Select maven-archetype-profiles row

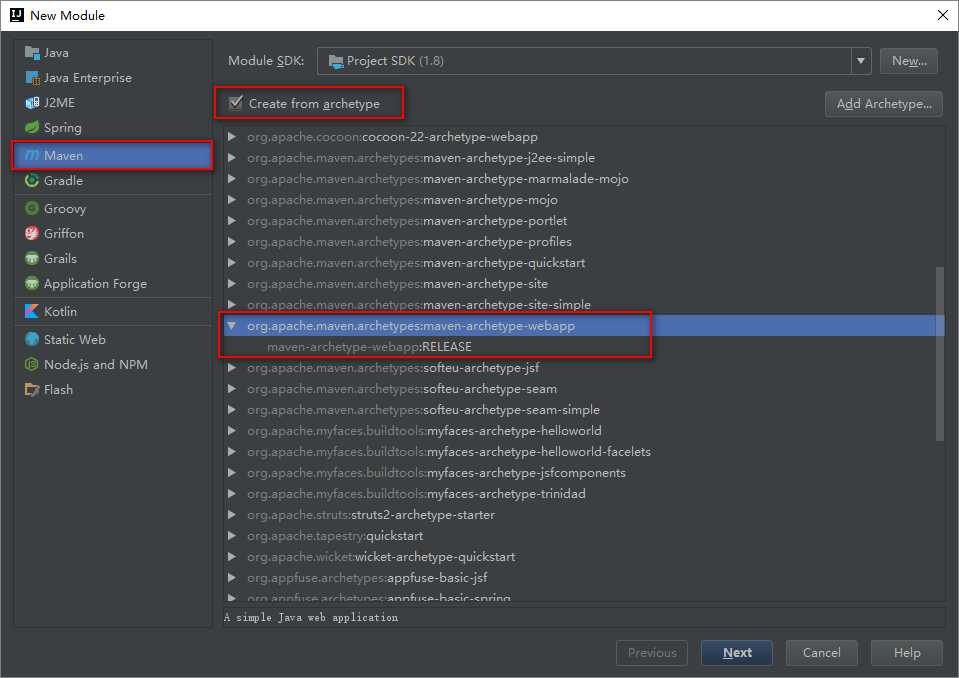click(584, 241)
